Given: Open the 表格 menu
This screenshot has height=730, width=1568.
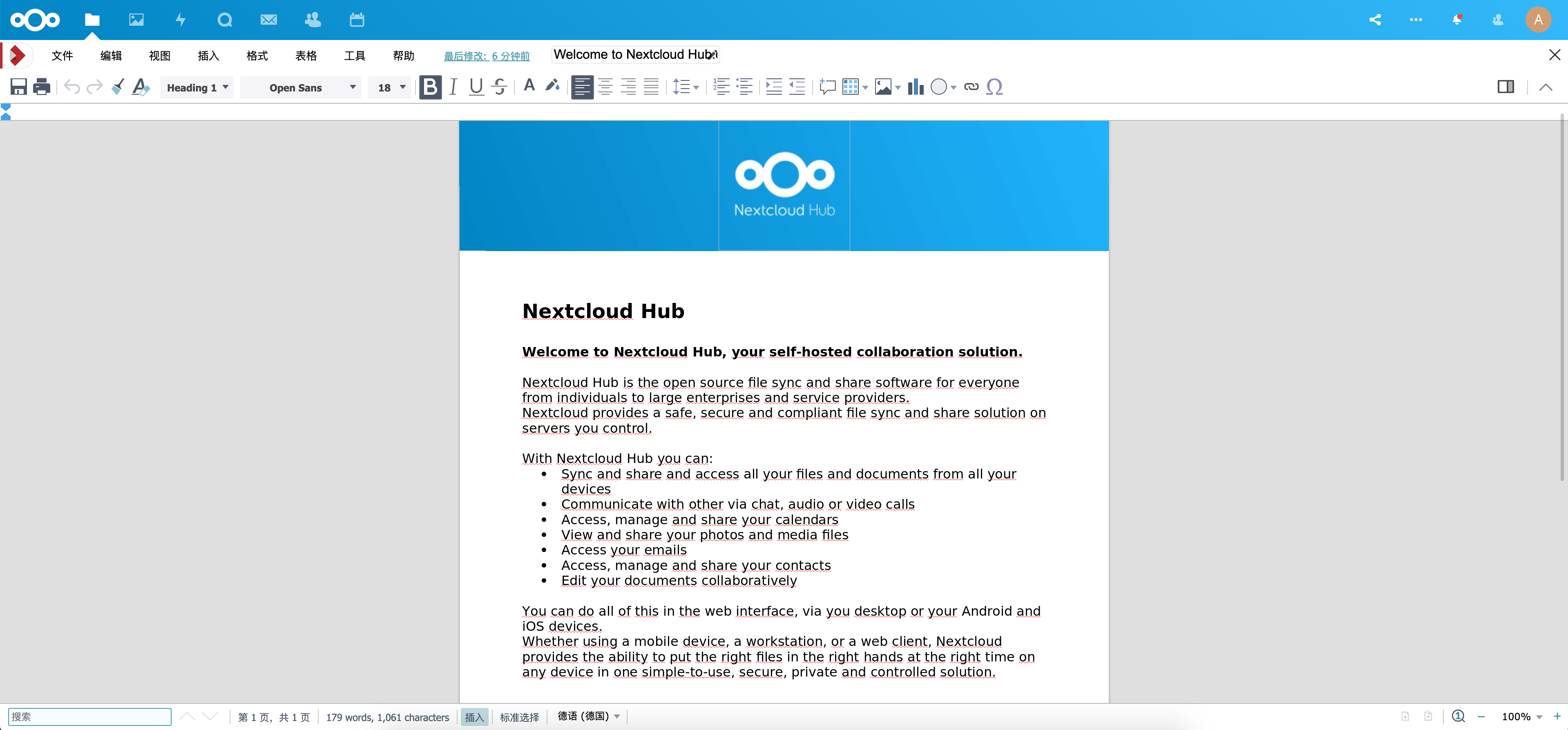Looking at the screenshot, I should (306, 56).
